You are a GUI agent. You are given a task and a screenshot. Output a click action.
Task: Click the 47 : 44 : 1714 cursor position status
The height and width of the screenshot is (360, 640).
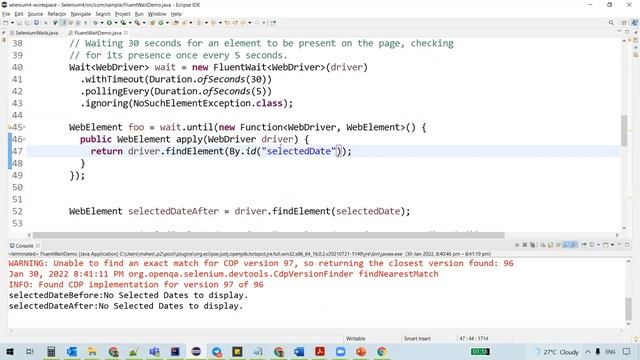(x=473, y=338)
